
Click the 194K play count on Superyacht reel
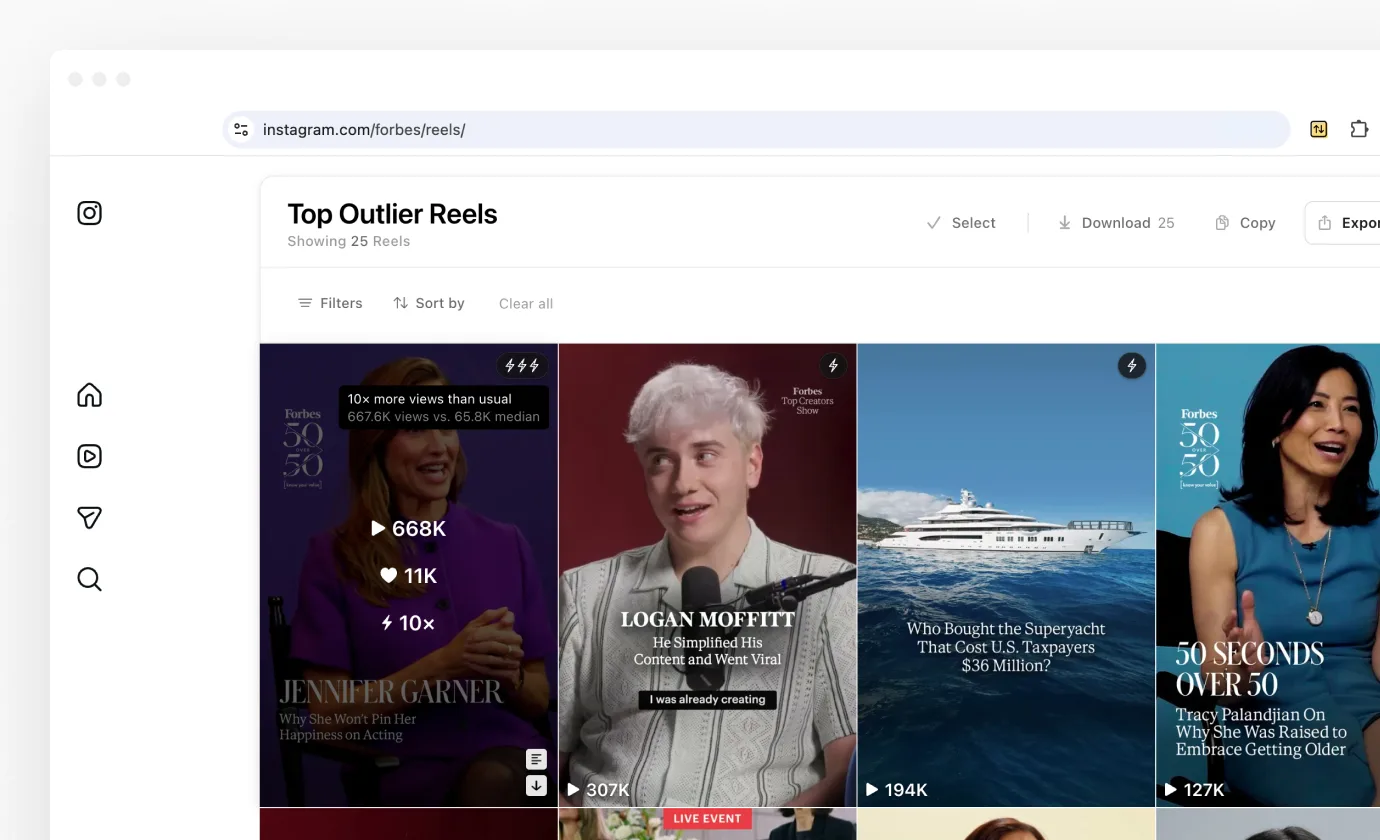(896, 790)
